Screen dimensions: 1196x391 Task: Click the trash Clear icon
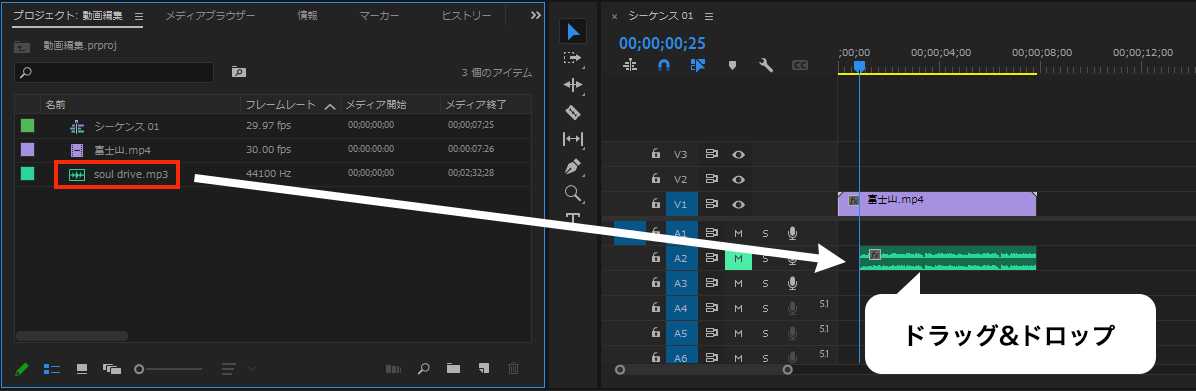click(x=514, y=369)
